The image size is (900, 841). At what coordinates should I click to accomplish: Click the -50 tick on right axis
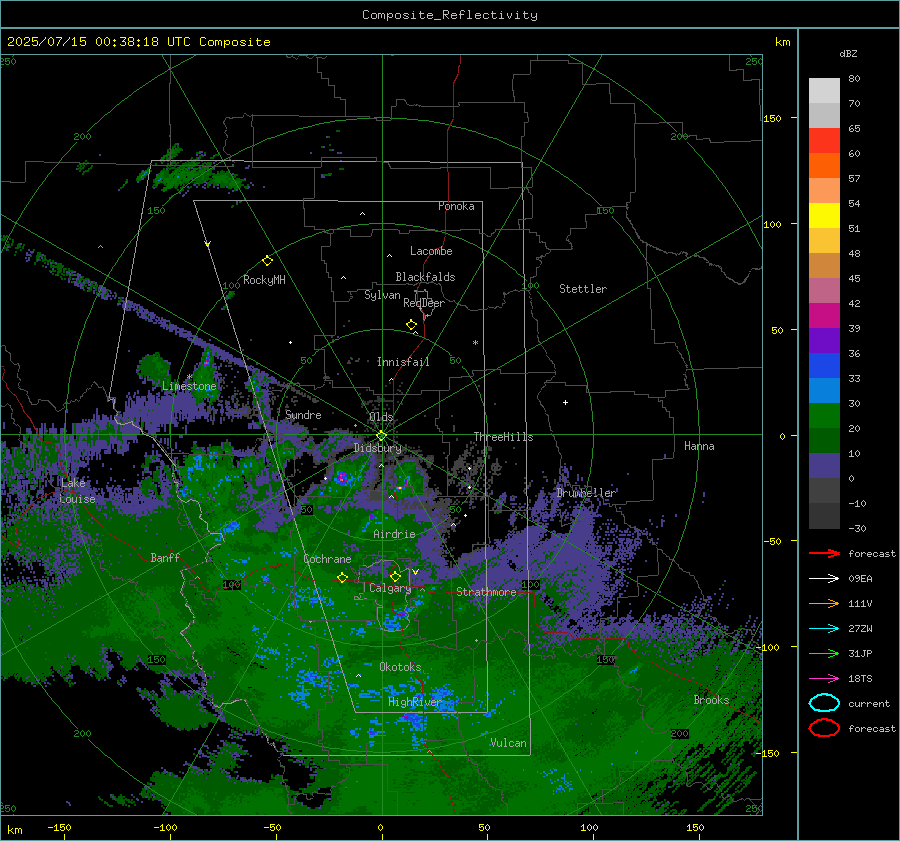tap(773, 541)
